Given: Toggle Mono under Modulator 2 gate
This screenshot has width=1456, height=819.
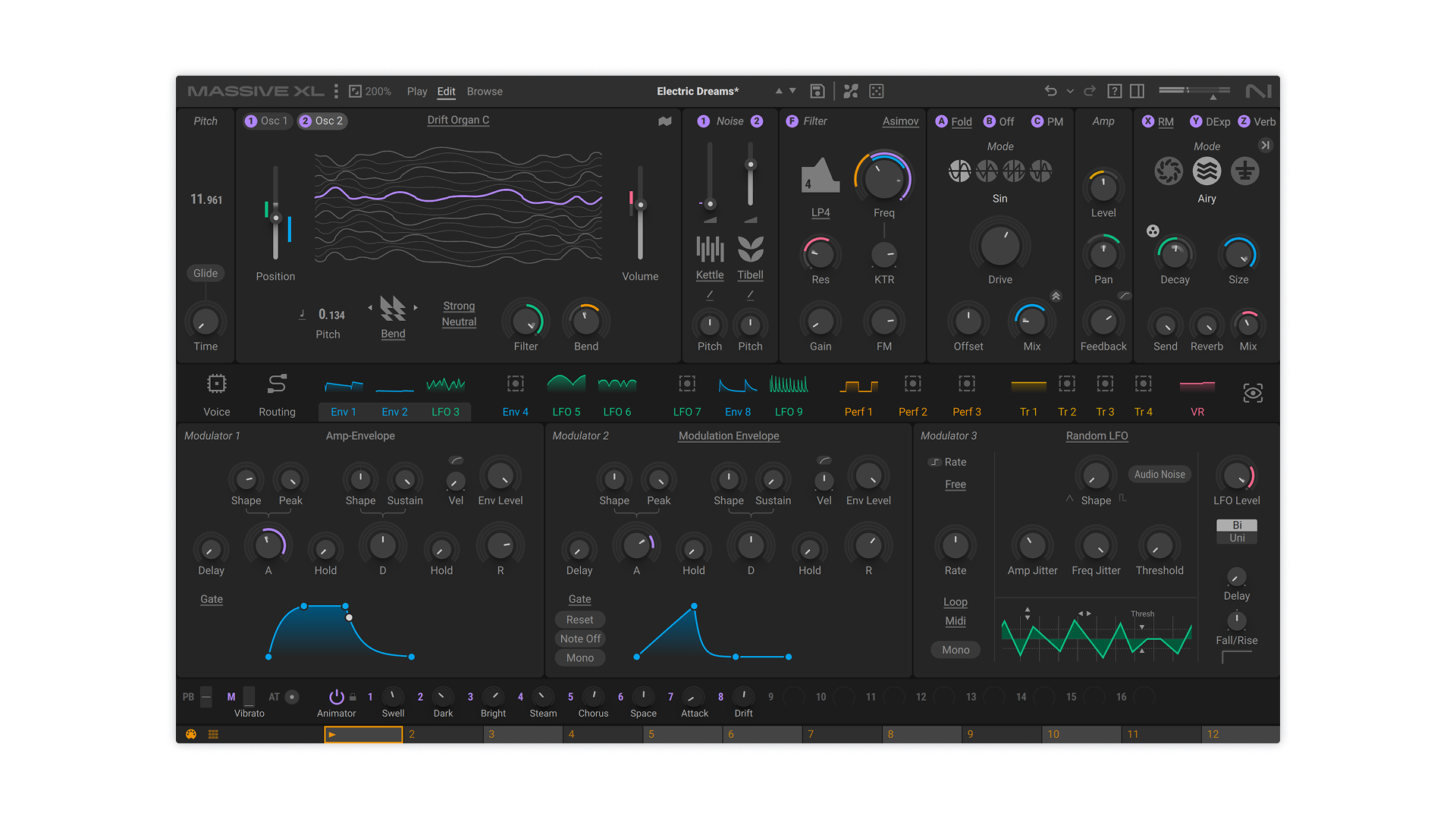Looking at the screenshot, I should [580, 657].
